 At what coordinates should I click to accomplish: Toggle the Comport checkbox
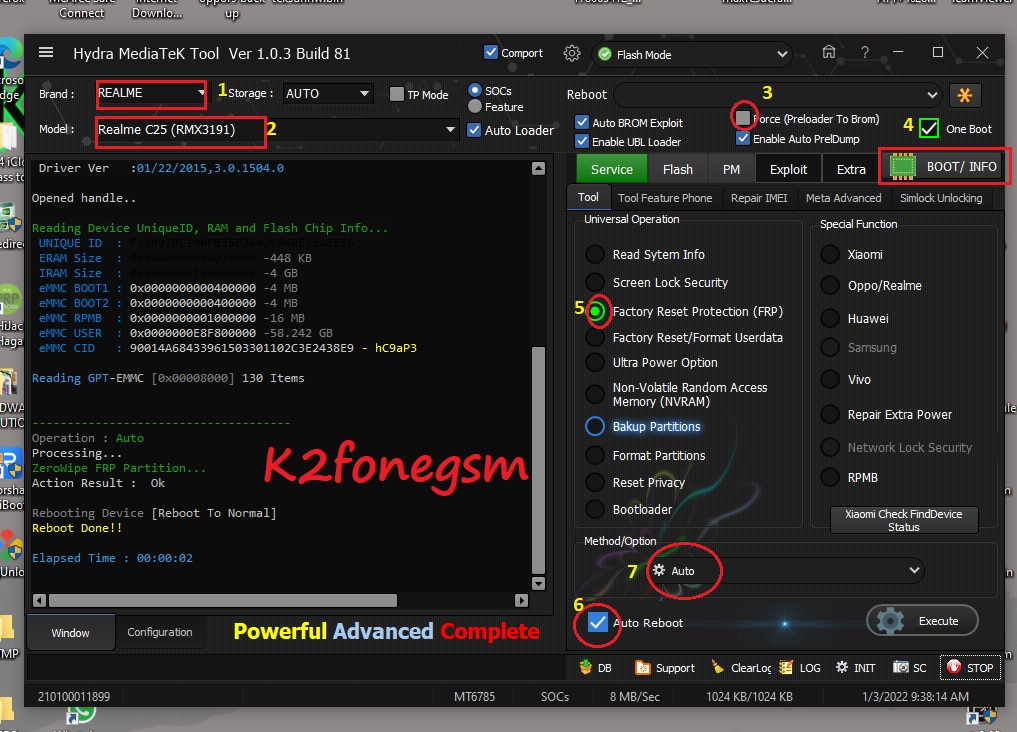tap(491, 53)
